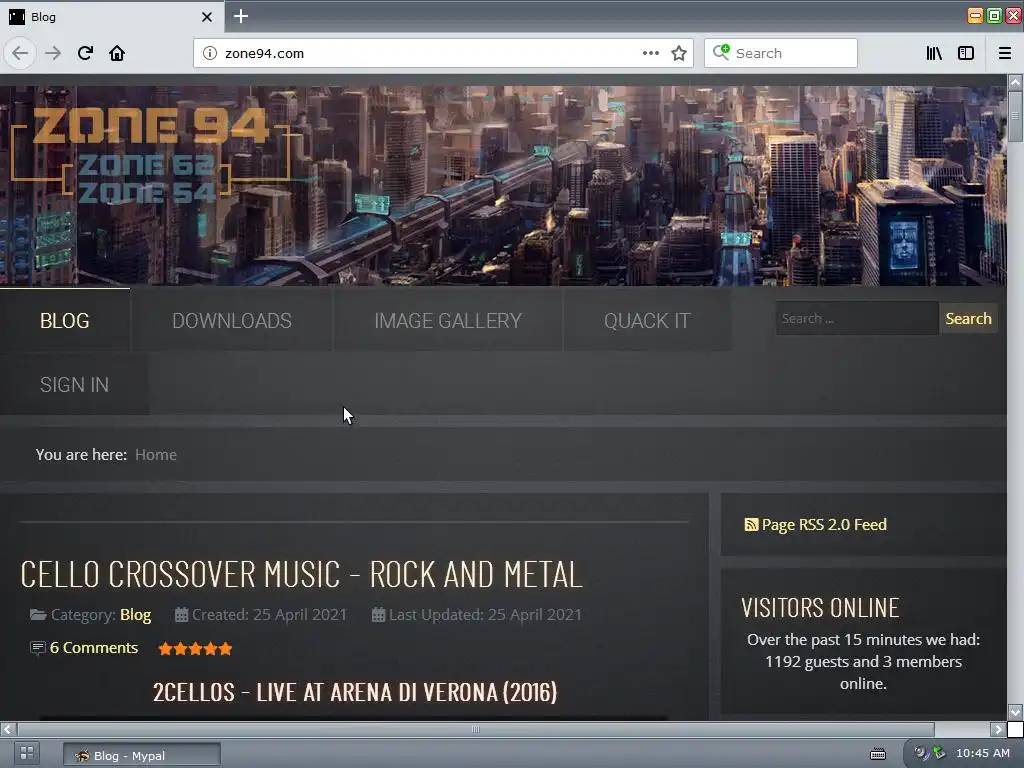Click the orange RSS feed icon

click(751, 524)
